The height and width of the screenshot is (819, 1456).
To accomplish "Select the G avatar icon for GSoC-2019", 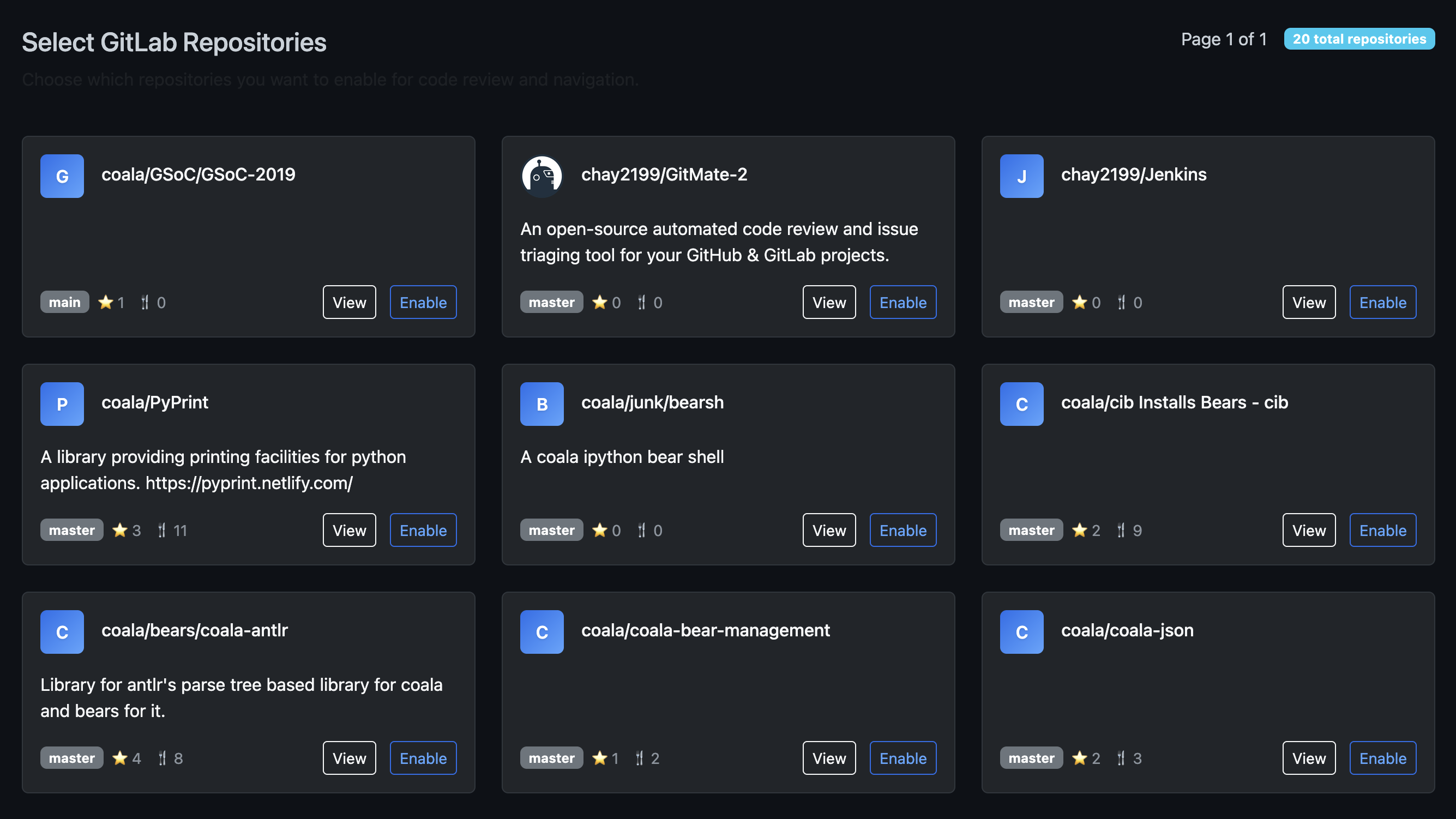I will click(62, 176).
